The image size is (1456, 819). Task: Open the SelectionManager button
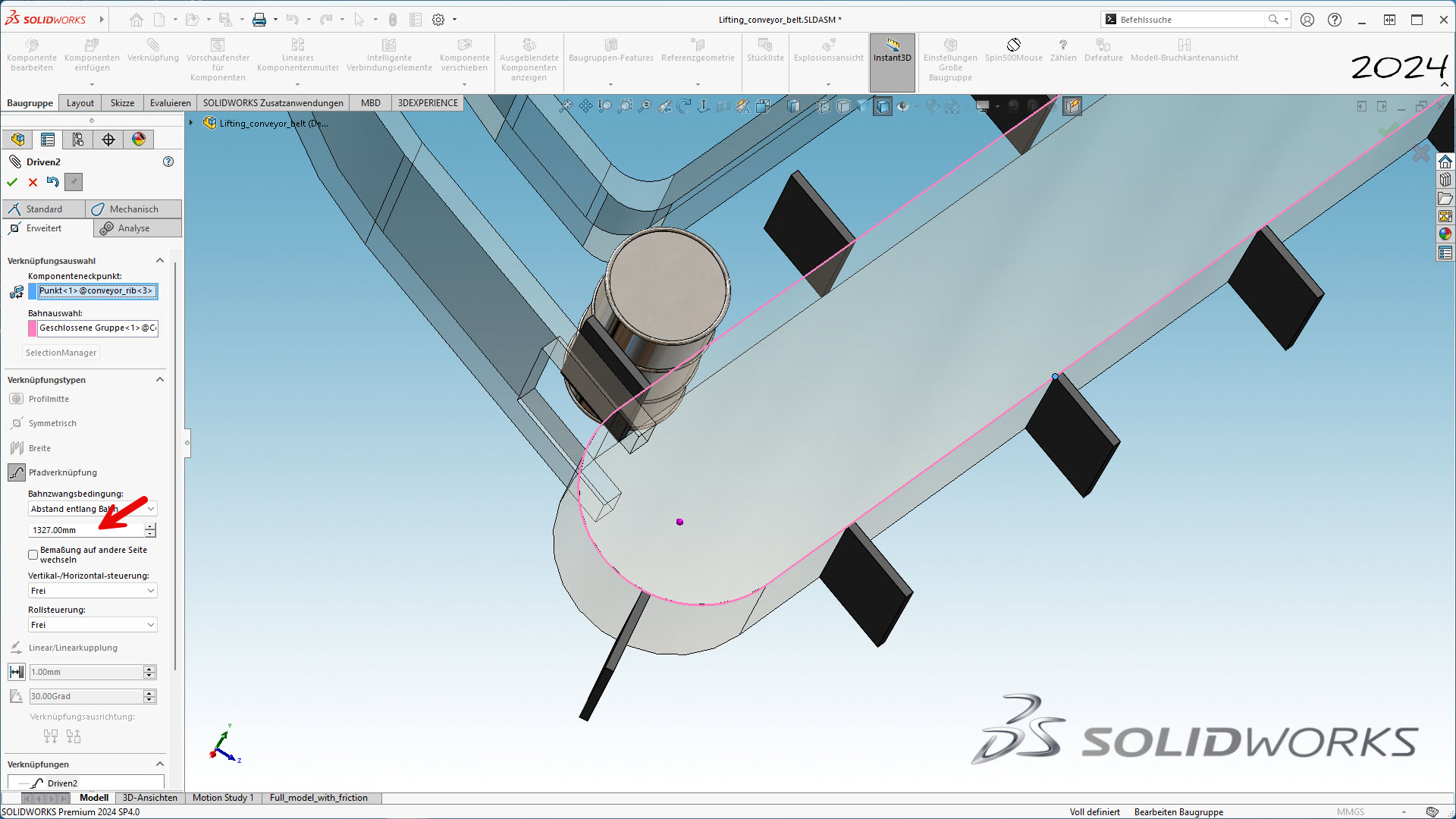[61, 353]
